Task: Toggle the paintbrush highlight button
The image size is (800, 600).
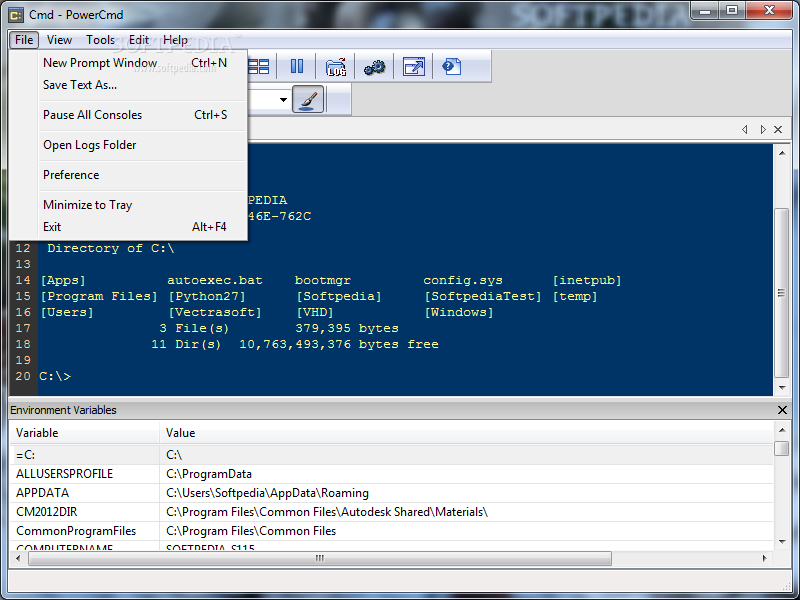Action: pos(308,99)
